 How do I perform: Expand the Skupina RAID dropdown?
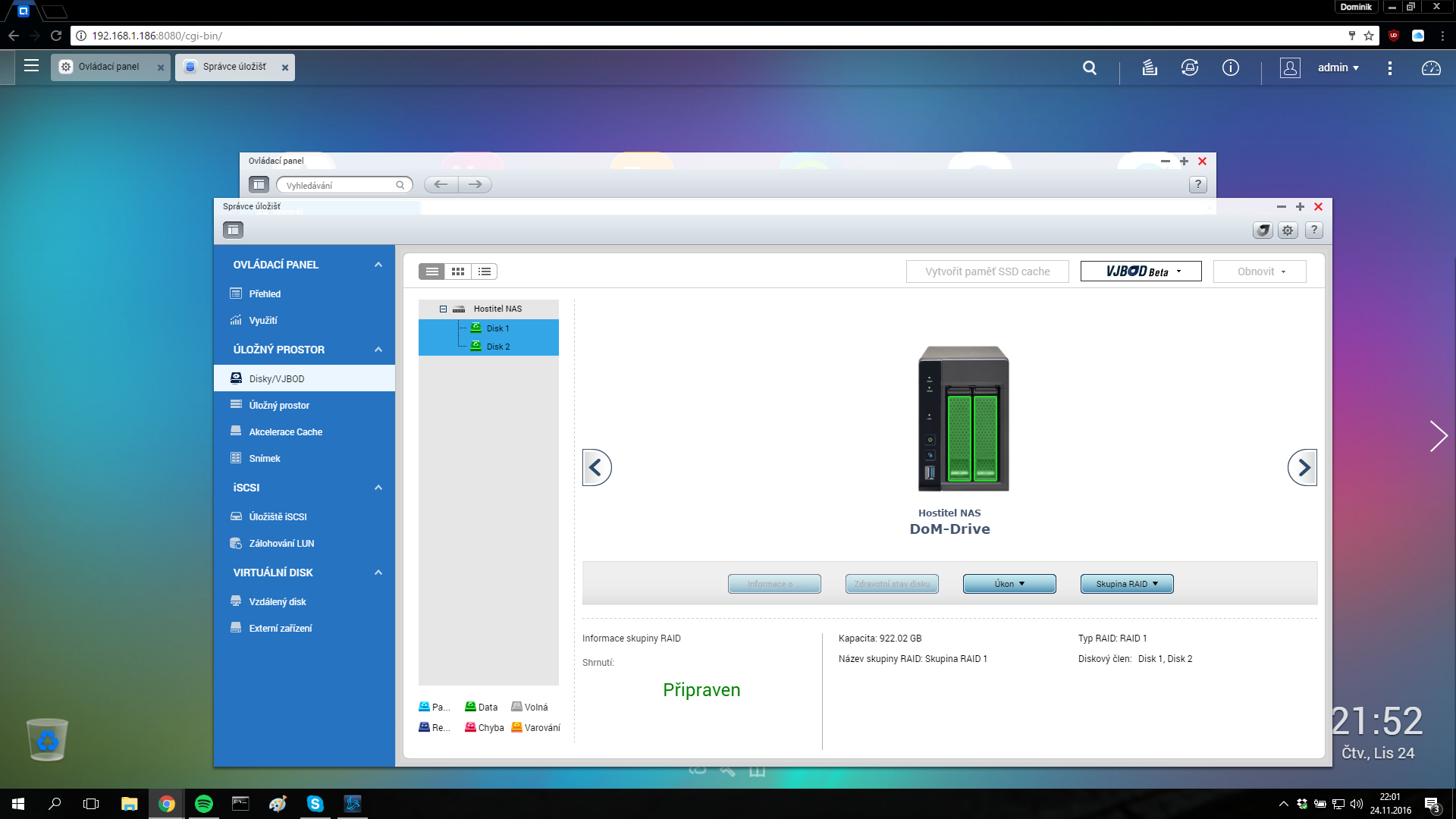1127,584
